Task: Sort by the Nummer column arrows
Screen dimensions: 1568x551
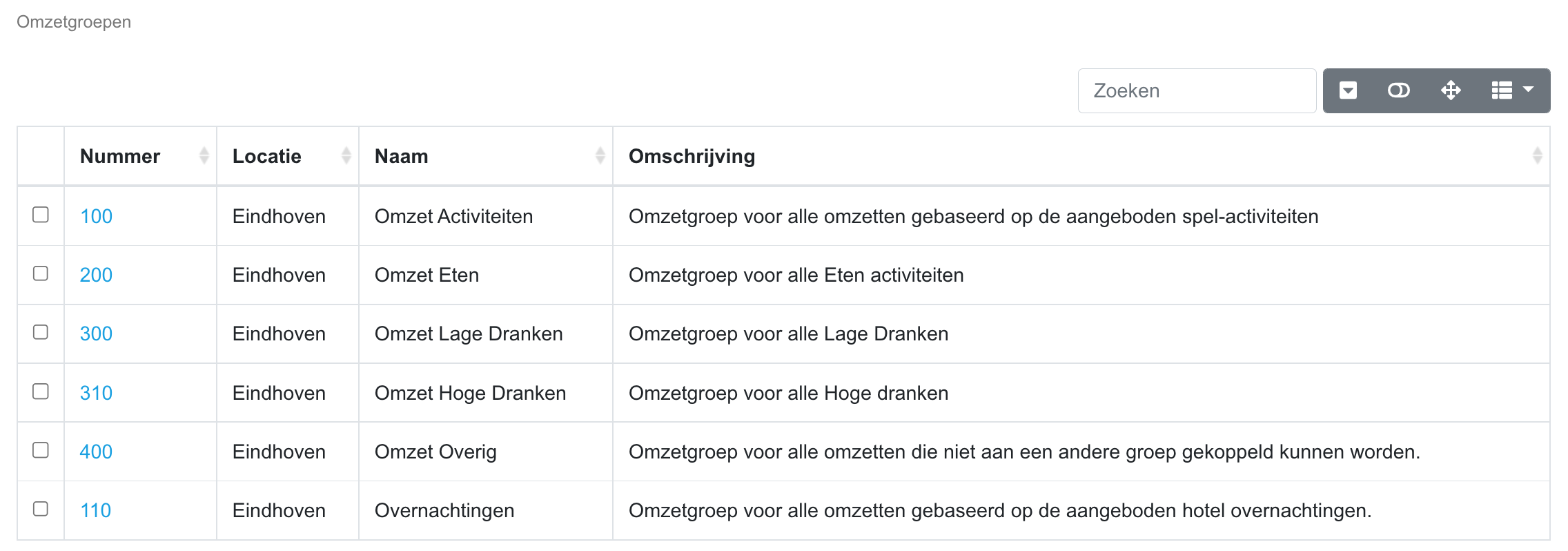Action: click(x=204, y=156)
